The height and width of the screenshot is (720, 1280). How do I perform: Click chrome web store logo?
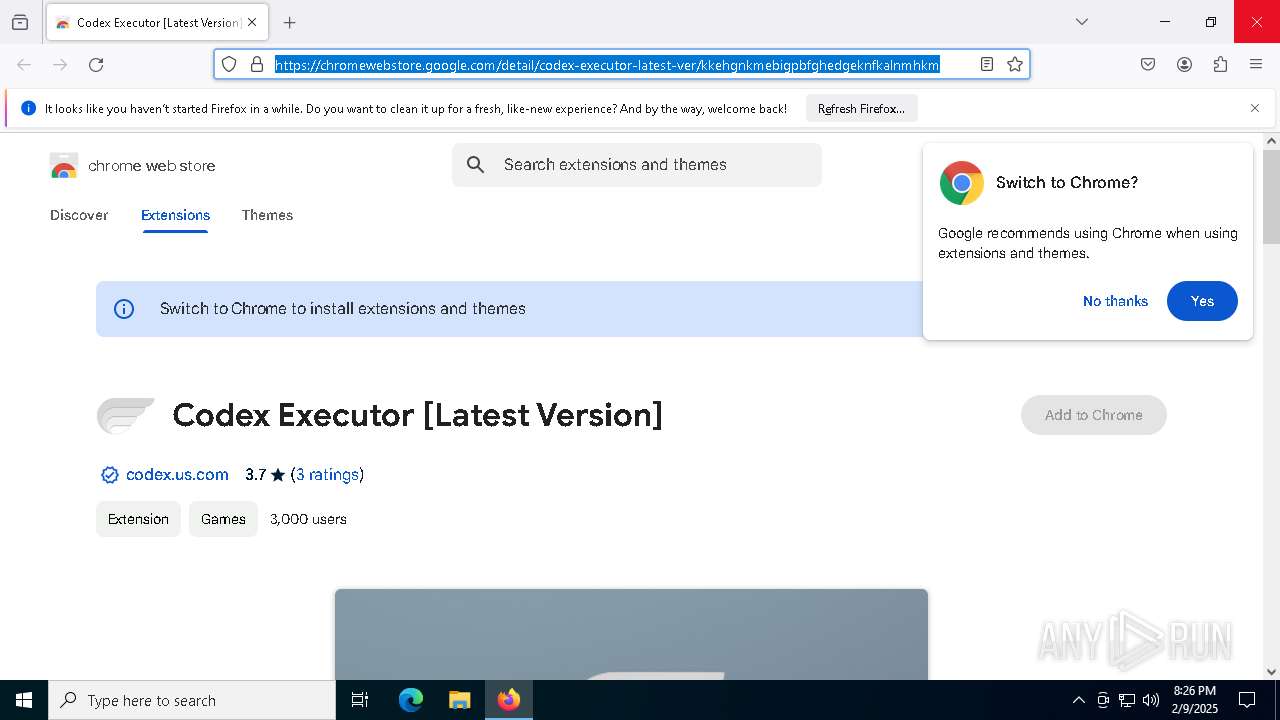pyautogui.click(x=132, y=166)
